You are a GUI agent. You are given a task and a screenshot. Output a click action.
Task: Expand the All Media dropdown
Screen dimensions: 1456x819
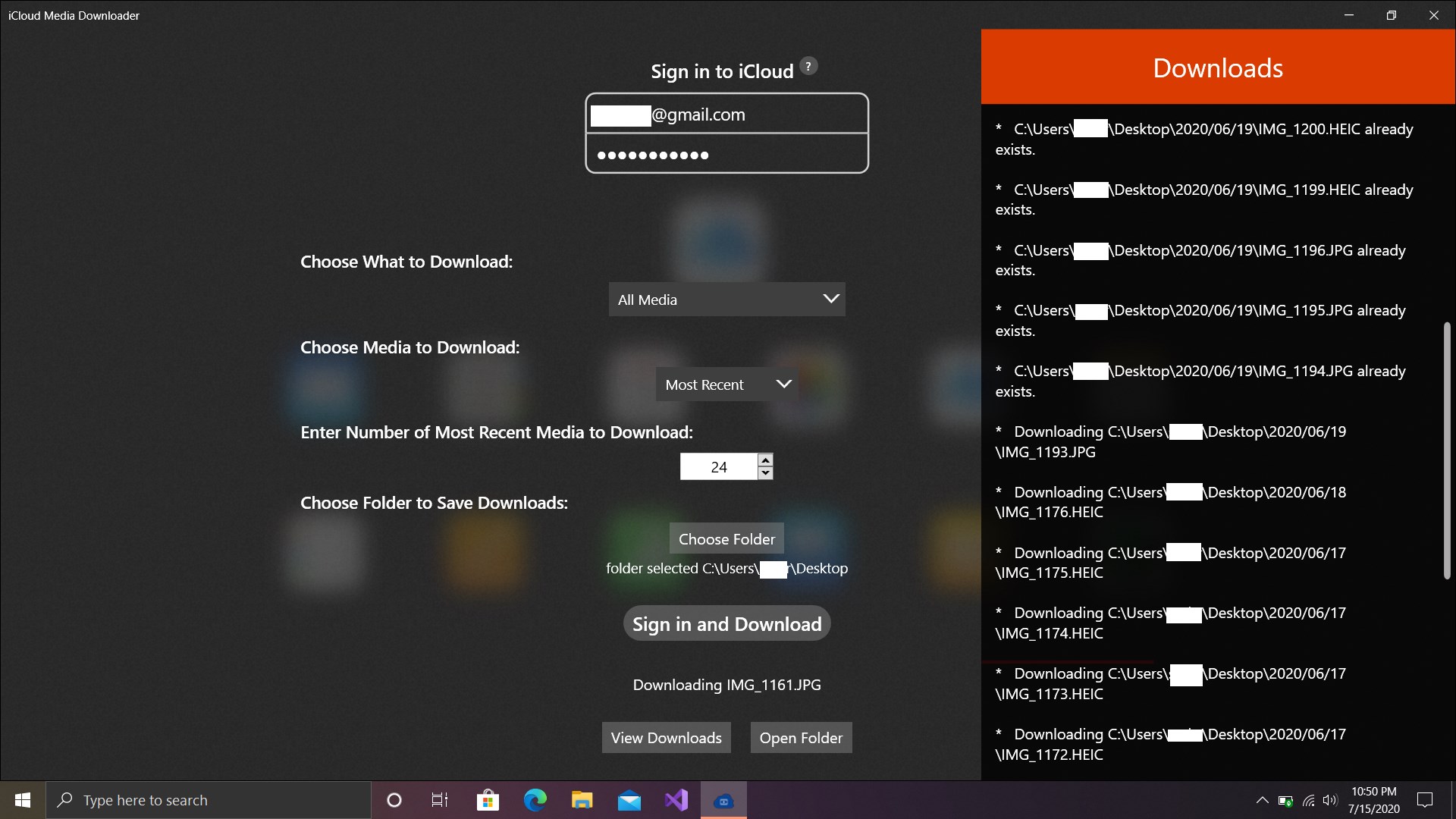coord(726,300)
